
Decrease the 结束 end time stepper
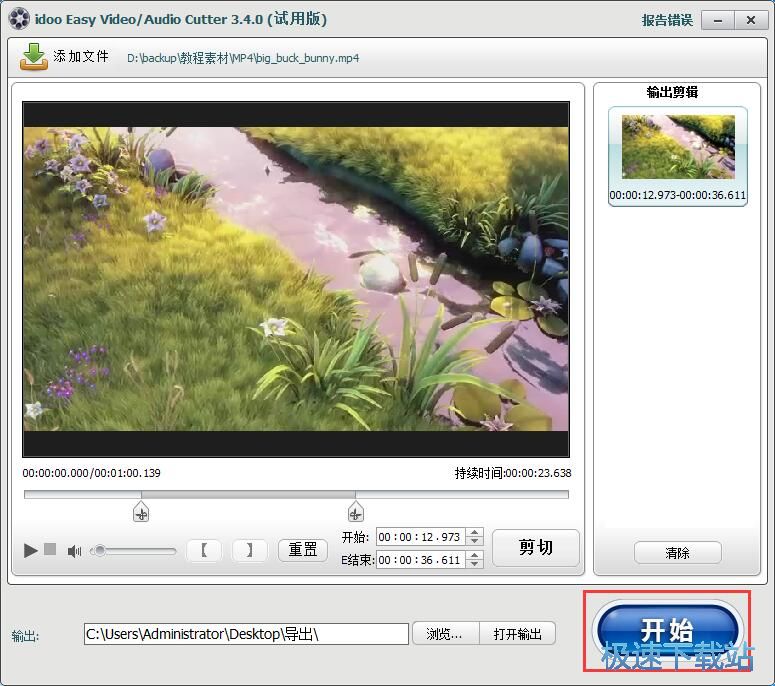[x=474, y=564]
